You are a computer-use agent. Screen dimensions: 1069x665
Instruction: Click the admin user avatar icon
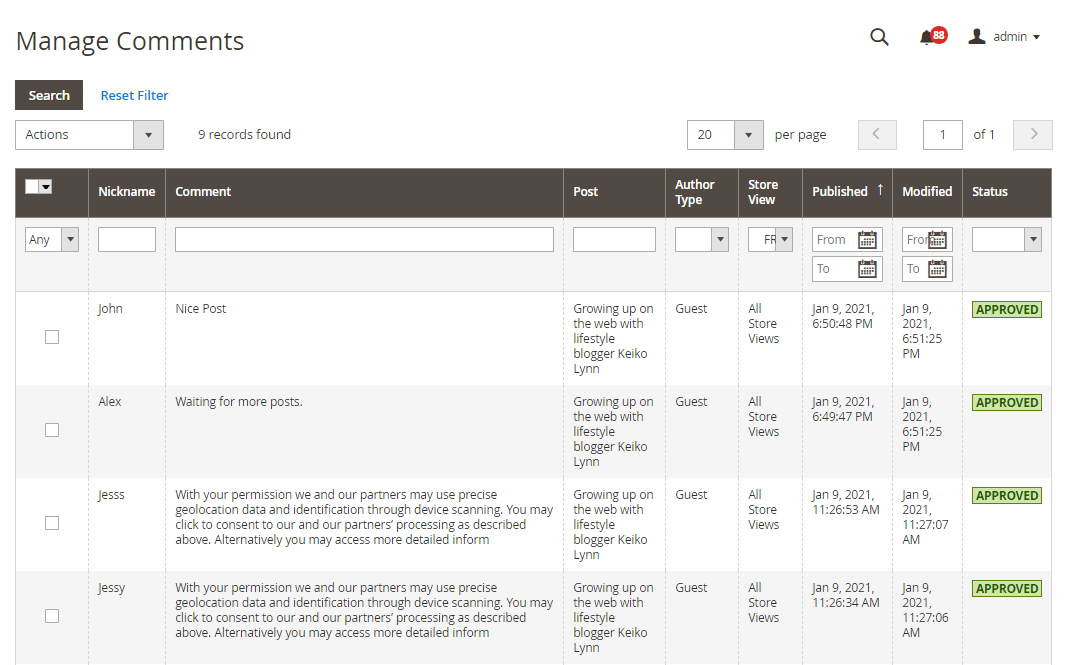click(977, 36)
